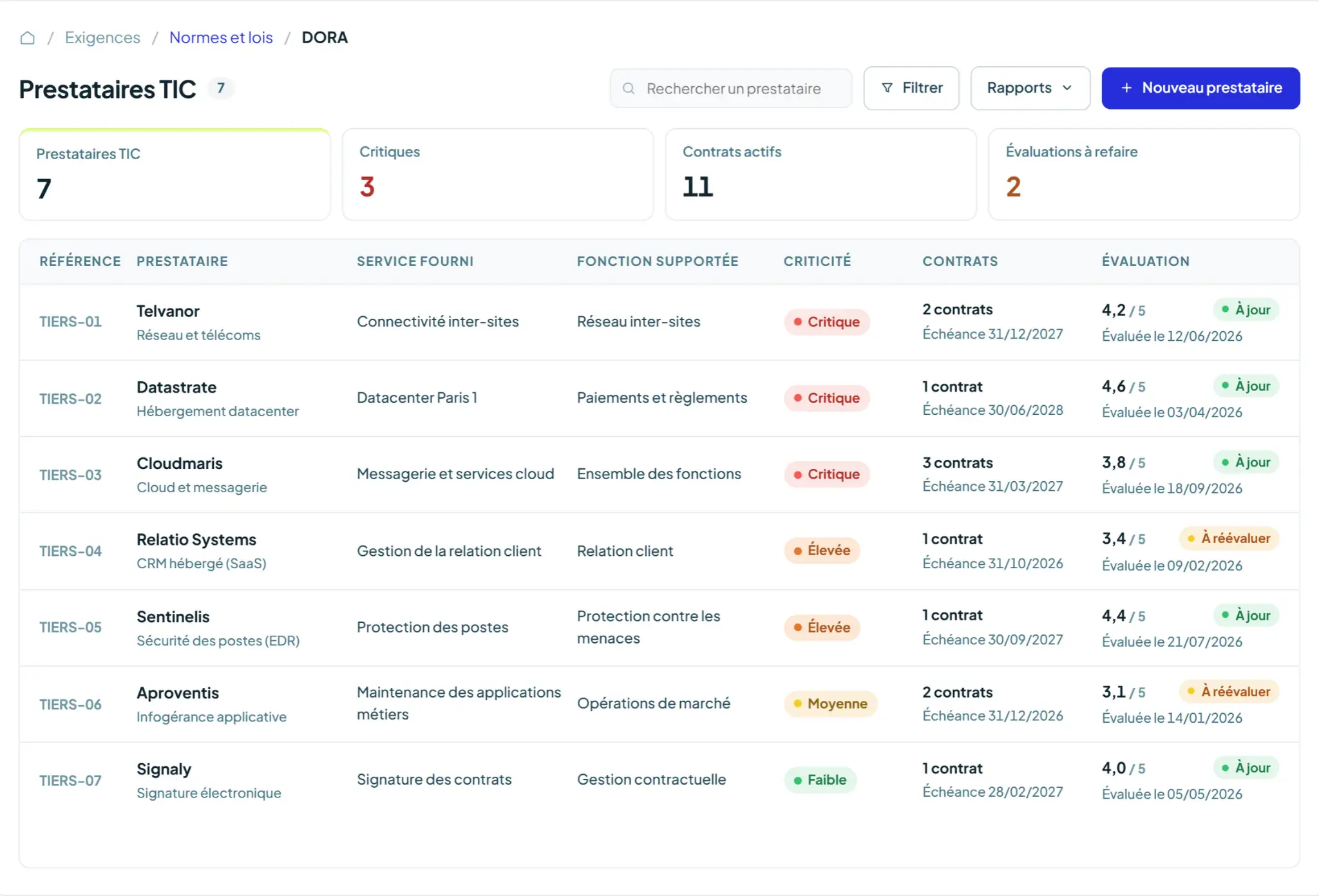Open Datastrate provider row name
This screenshot has width=1319, height=896.
click(x=176, y=387)
